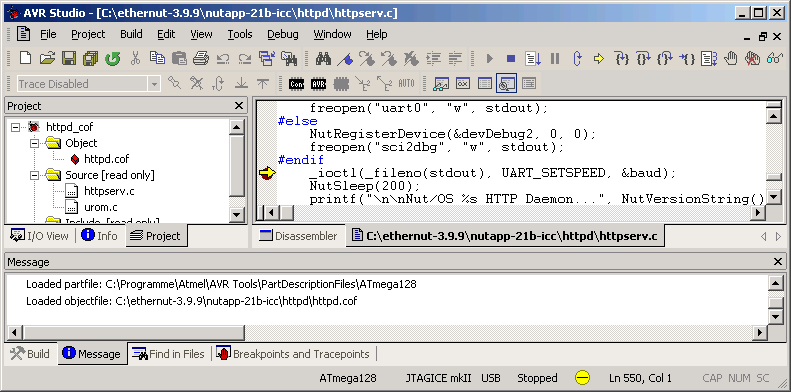Screen dimensions: 791x392
Task: Open the Window menu
Action: 332,34
